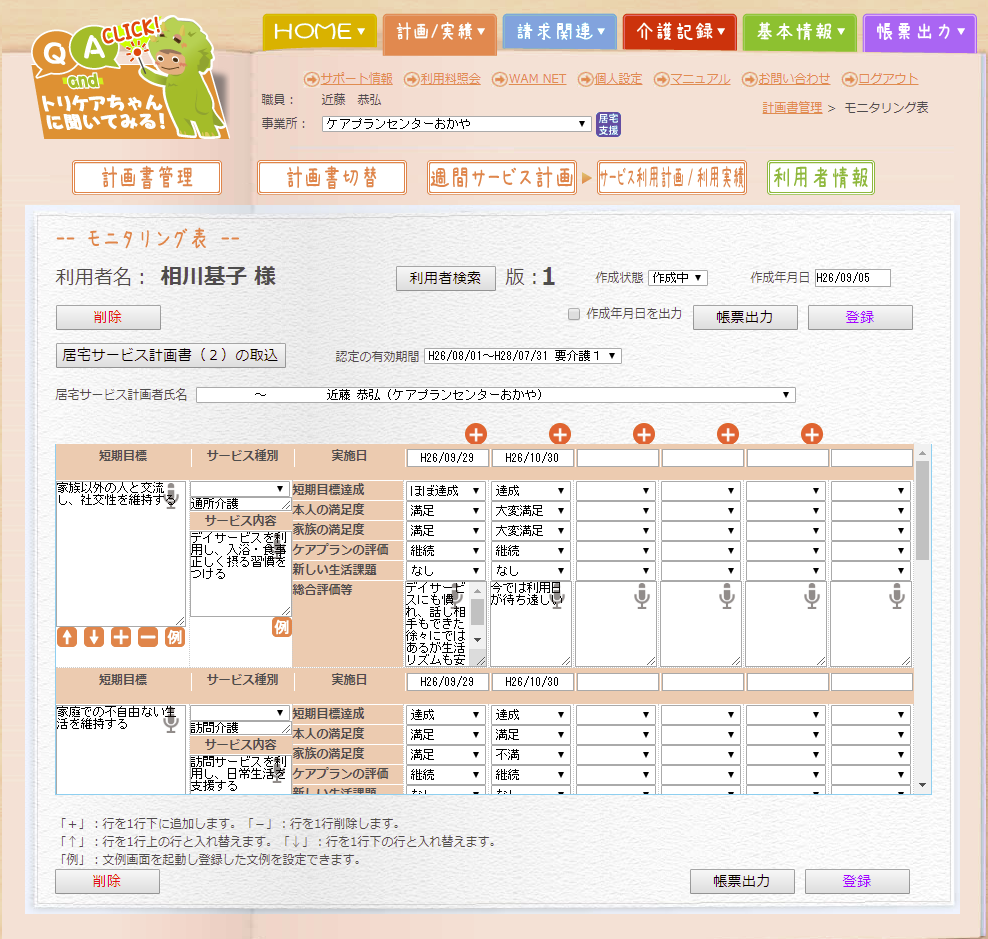Toggle the 作成年月日を出力 checkbox
This screenshot has height=939, width=988.
click(574, 314)
